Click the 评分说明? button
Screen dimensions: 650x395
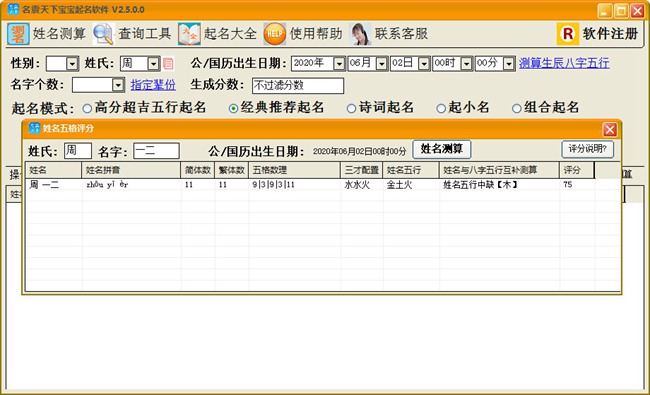pyautogui.click(x=587, y=149)
